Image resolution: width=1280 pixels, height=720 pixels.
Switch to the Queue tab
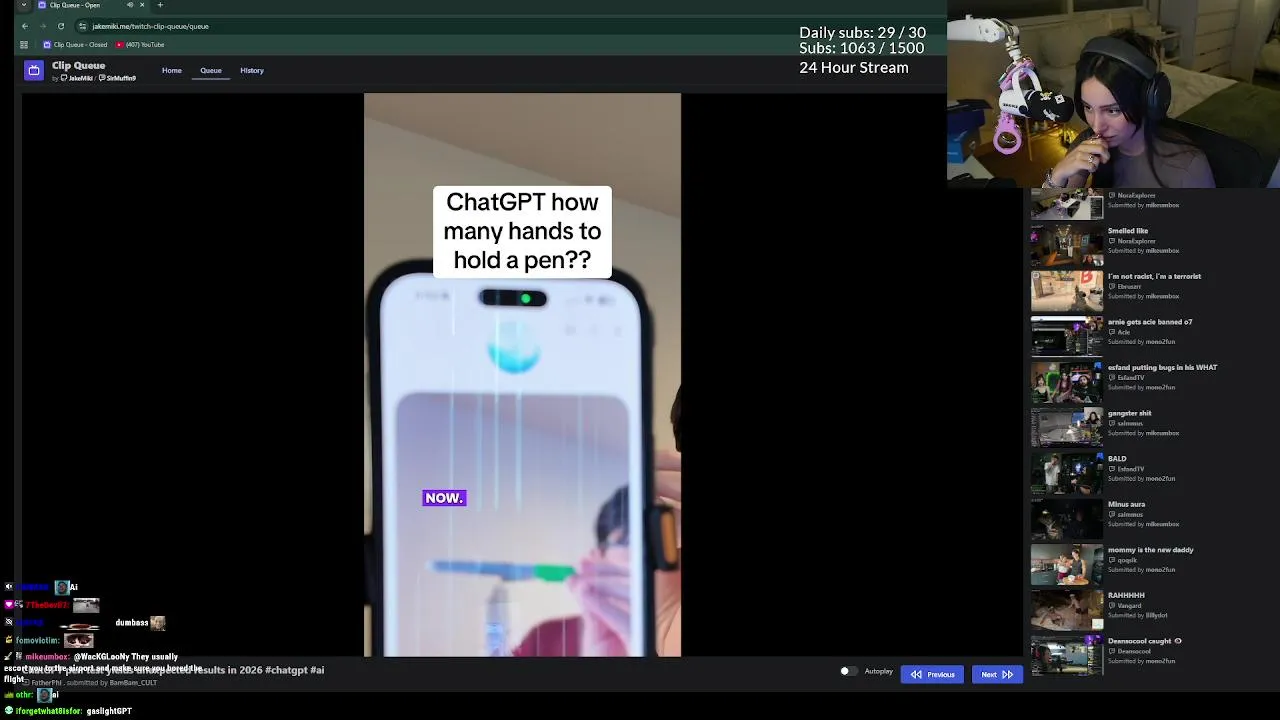pos(210,70)
